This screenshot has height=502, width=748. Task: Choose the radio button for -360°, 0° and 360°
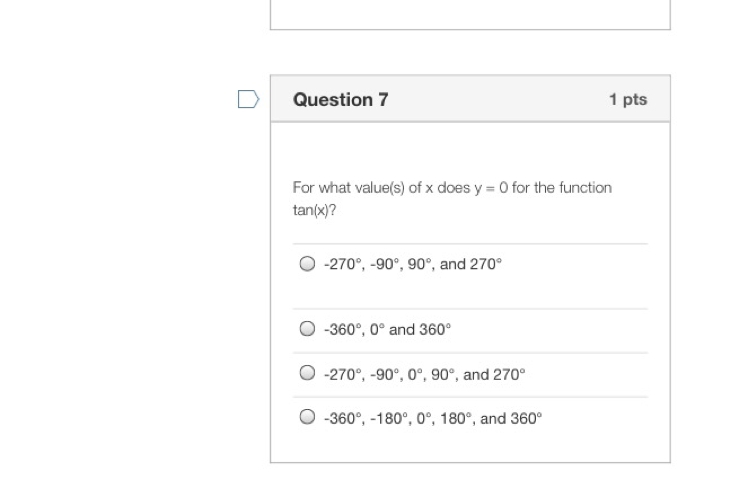[x=307, y=328]
